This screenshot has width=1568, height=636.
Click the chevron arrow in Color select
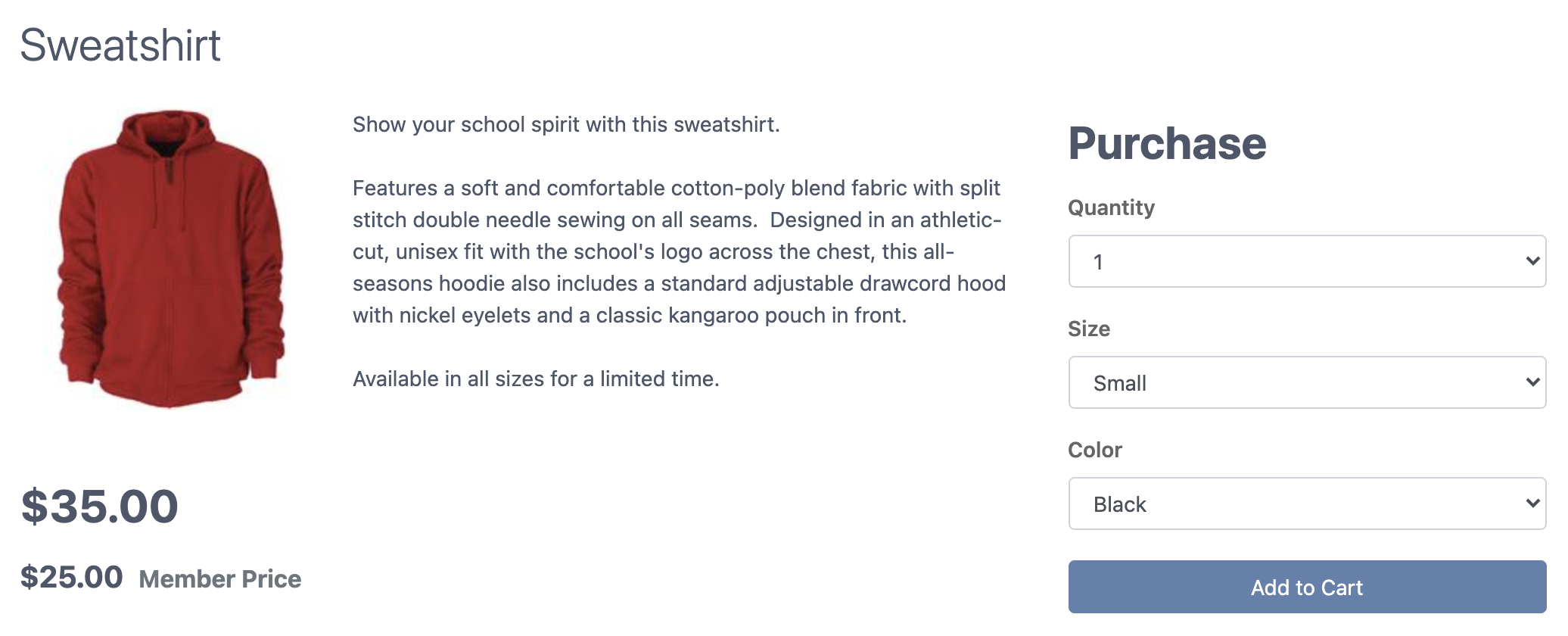pyautogui.click(x=1532, y=503)
